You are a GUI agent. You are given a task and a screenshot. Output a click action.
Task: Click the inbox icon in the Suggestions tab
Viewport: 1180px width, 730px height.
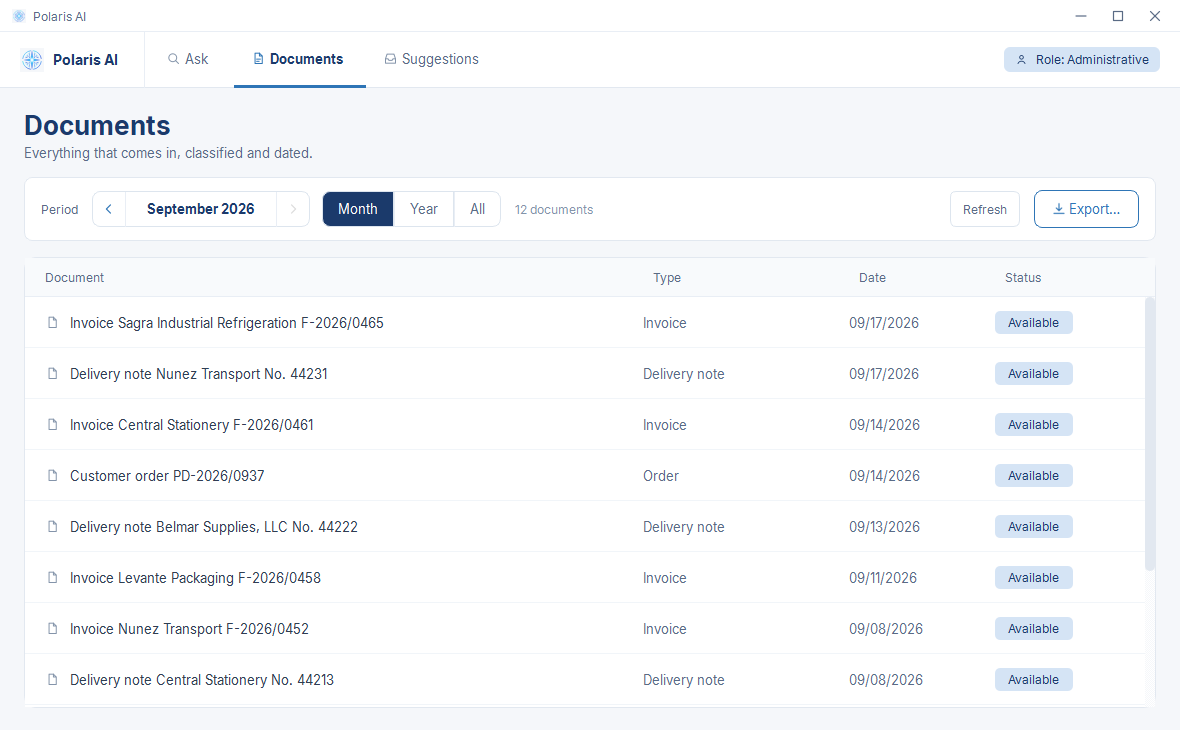pyautogui.click(x=391, y=59)
